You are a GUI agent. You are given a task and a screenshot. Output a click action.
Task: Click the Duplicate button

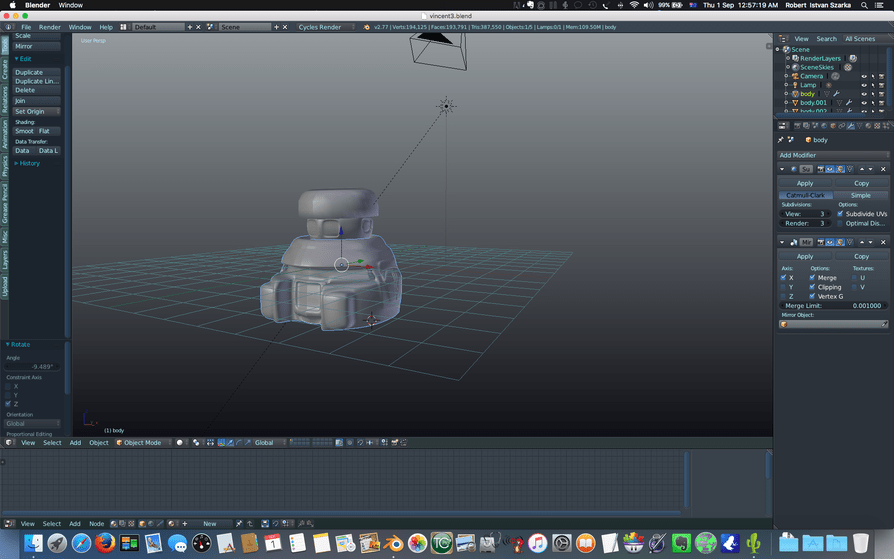click(36, 72)
